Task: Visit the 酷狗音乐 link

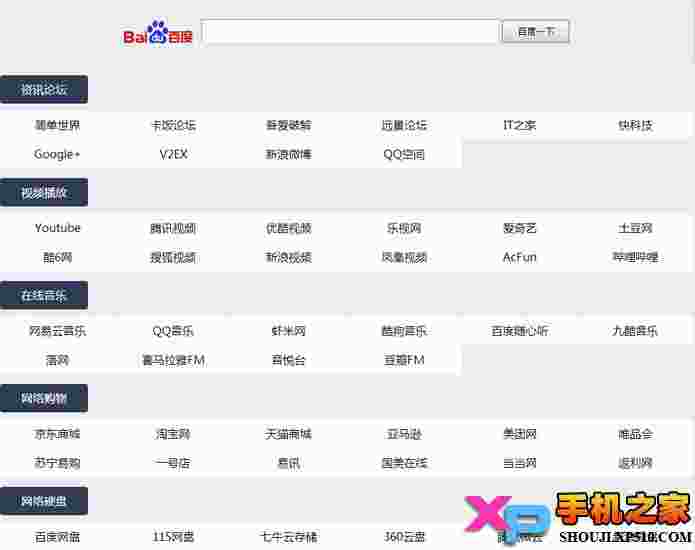Action: 404,331
